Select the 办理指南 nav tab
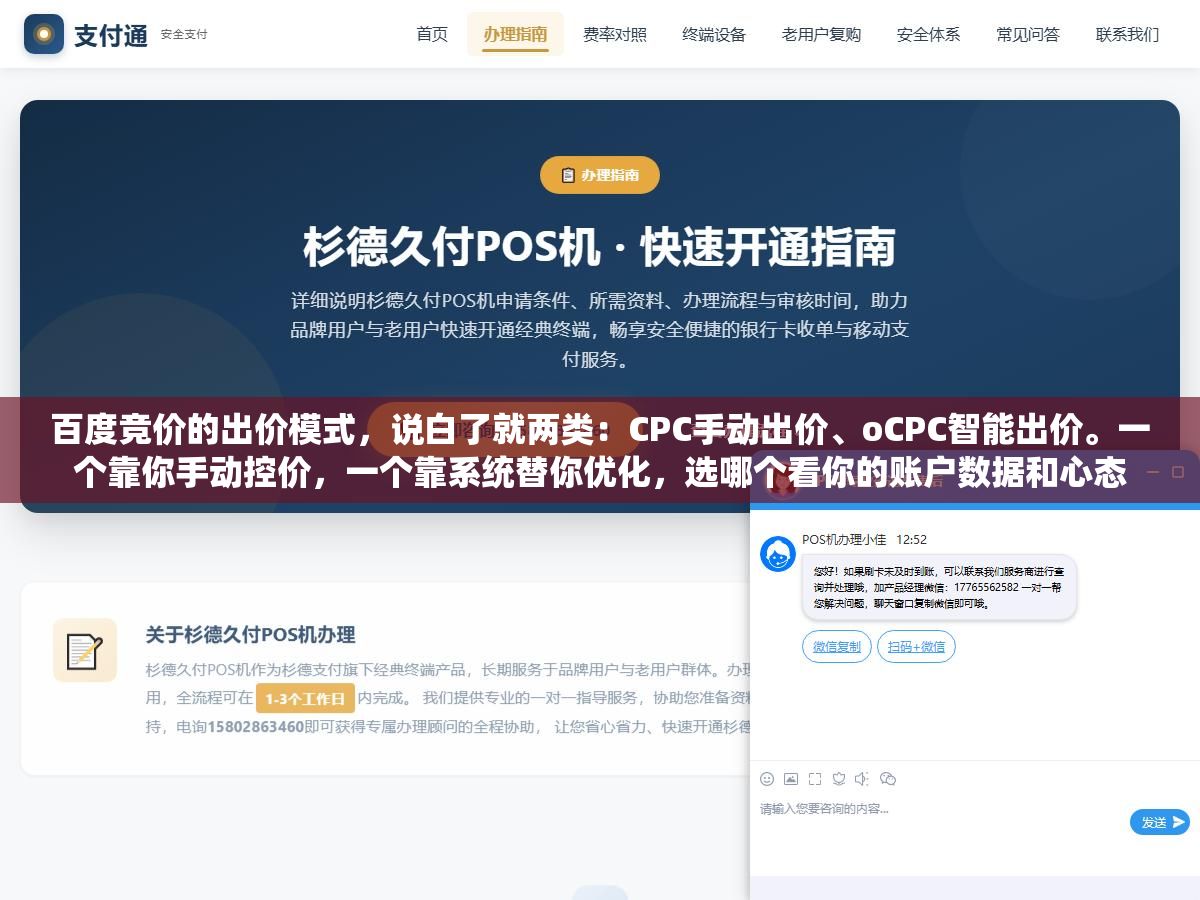This screenshot has height=900, width=1200. 515,34
